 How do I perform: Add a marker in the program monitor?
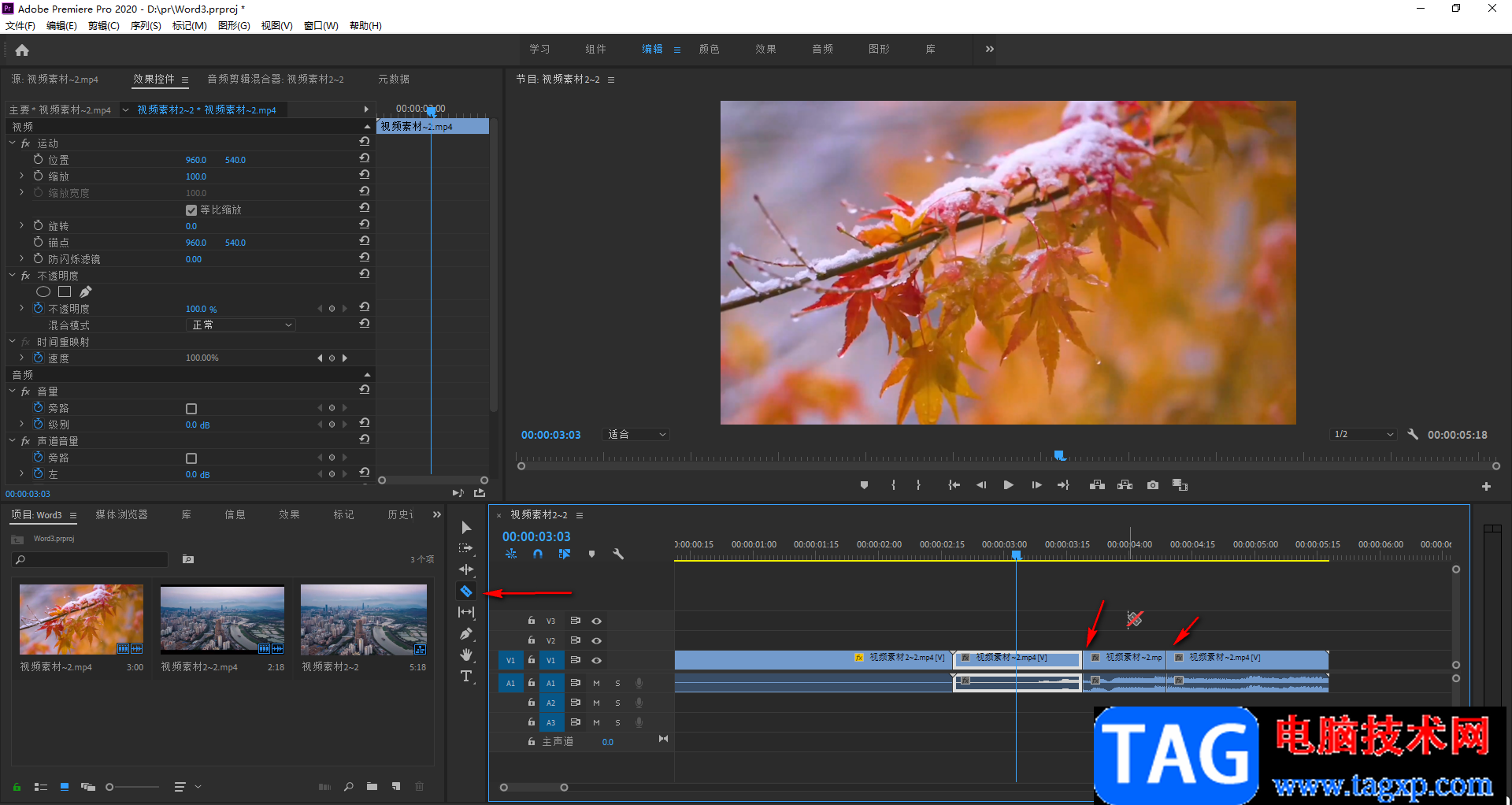[x=864, y=485]
